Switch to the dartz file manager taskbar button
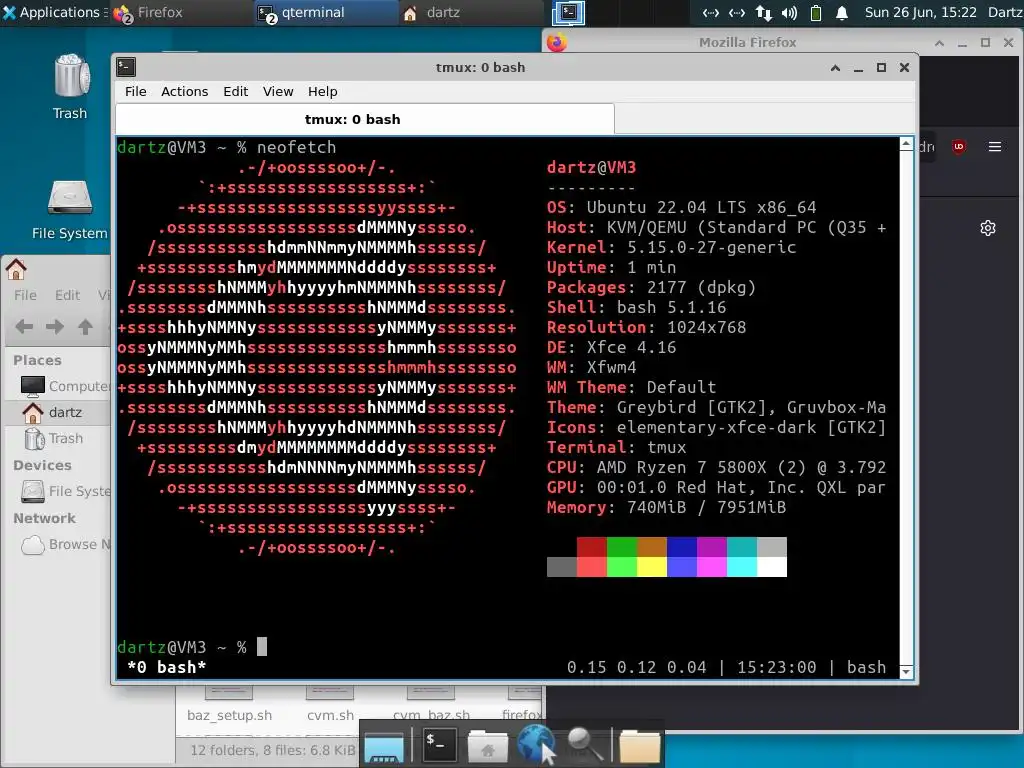The height and width of the screenshot is (768, 1024). (471, 12)
